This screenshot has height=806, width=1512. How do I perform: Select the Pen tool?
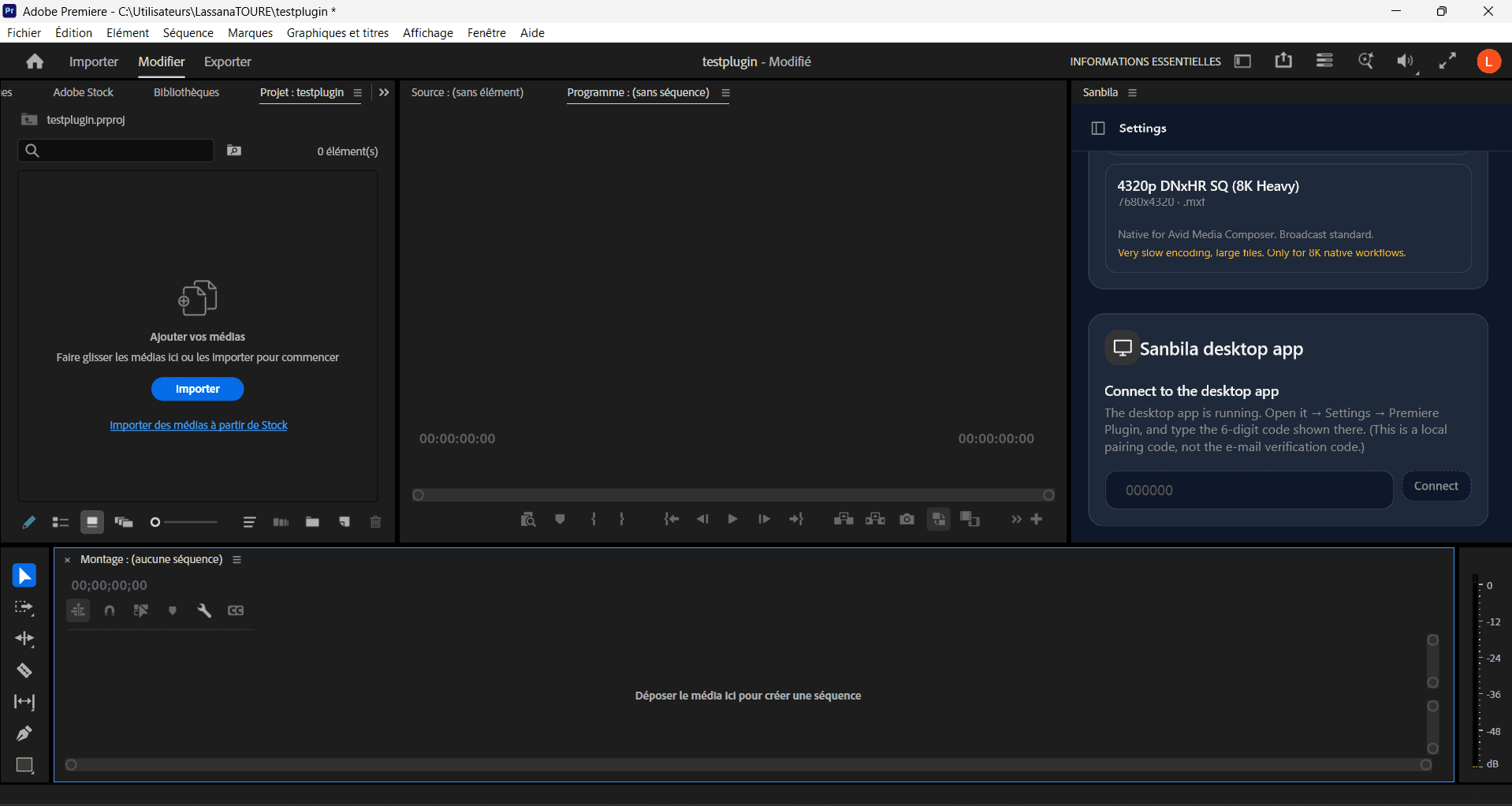24,733
